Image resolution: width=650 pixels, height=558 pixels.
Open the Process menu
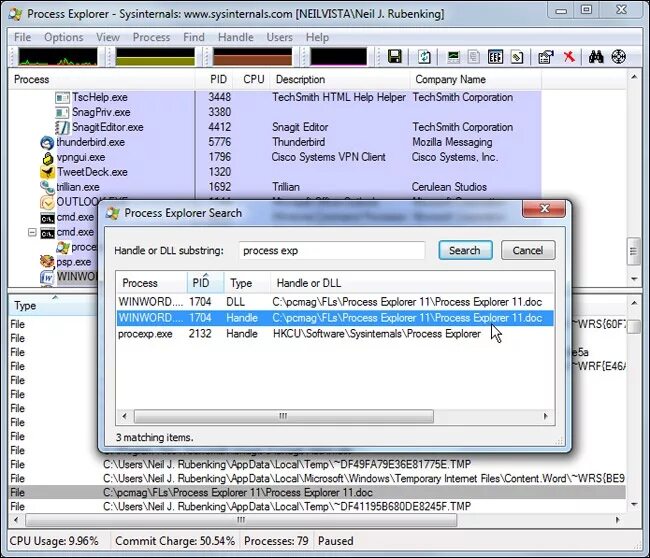tap(151, 37)
